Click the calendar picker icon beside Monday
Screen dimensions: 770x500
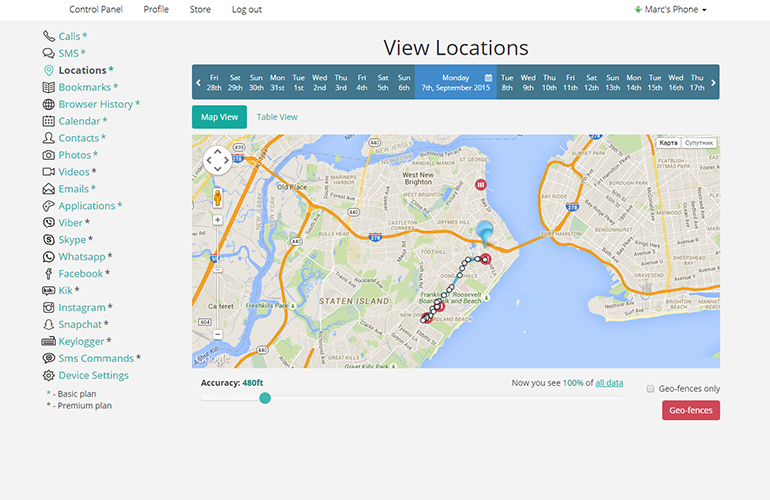coord(488,78)
